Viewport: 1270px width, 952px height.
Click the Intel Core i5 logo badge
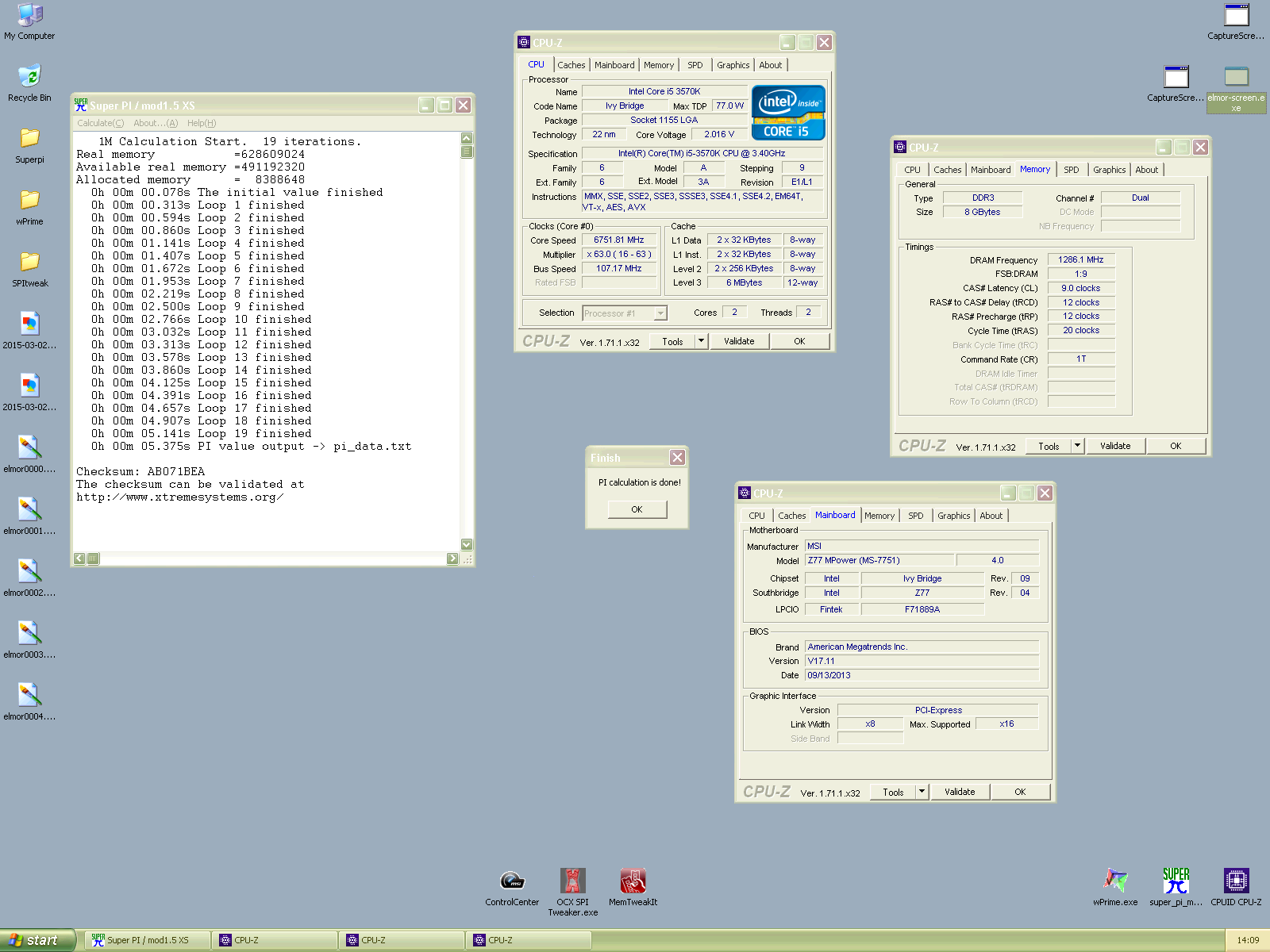point(788,112)
